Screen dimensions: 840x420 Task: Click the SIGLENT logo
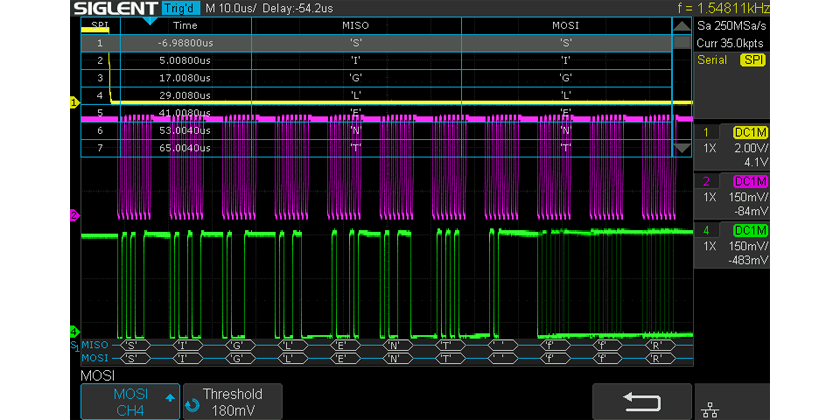coord(117,8)
